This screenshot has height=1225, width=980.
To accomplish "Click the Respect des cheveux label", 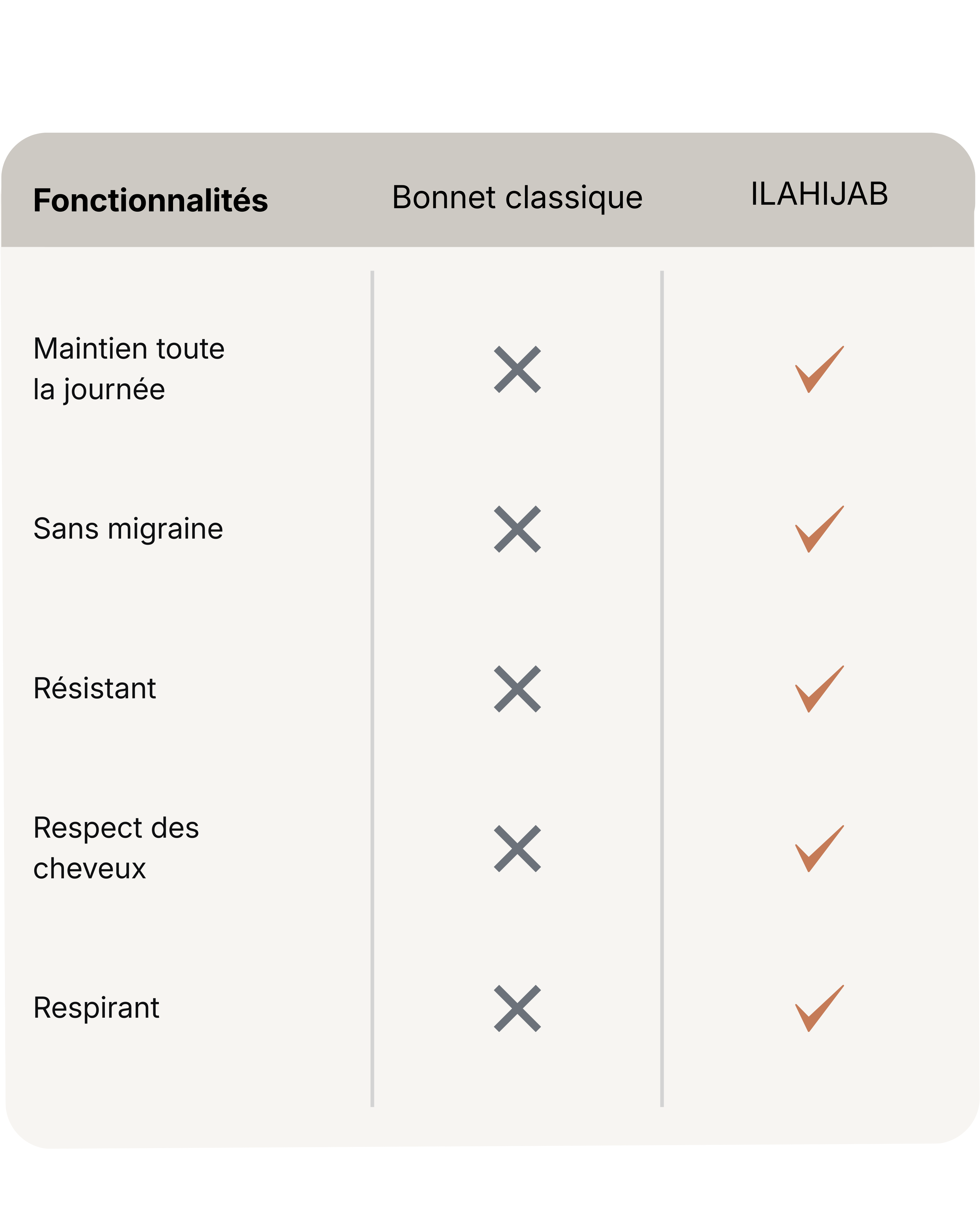I will [x=116, y=848].
